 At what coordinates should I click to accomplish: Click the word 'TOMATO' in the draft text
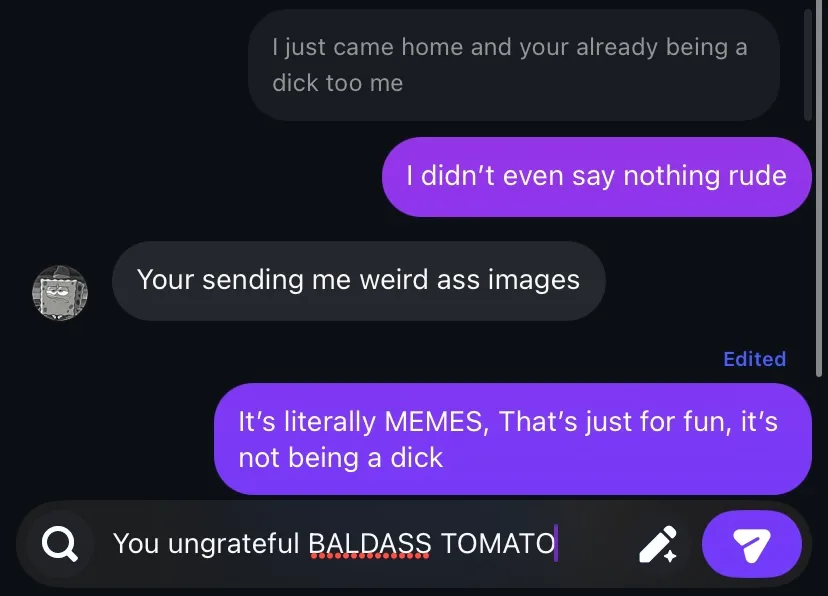[x=497, y=543]
